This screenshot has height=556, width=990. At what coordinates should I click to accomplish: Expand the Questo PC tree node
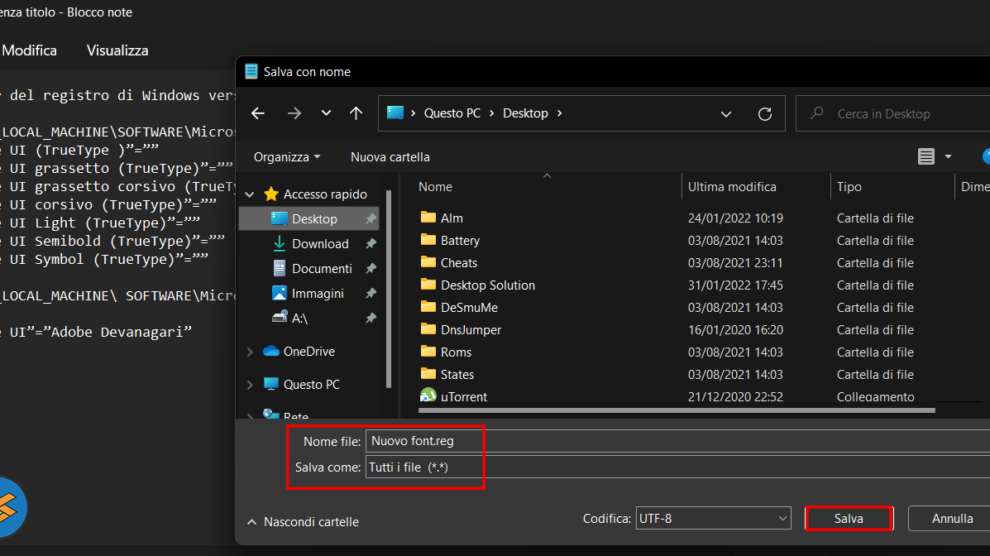point(250,385)
